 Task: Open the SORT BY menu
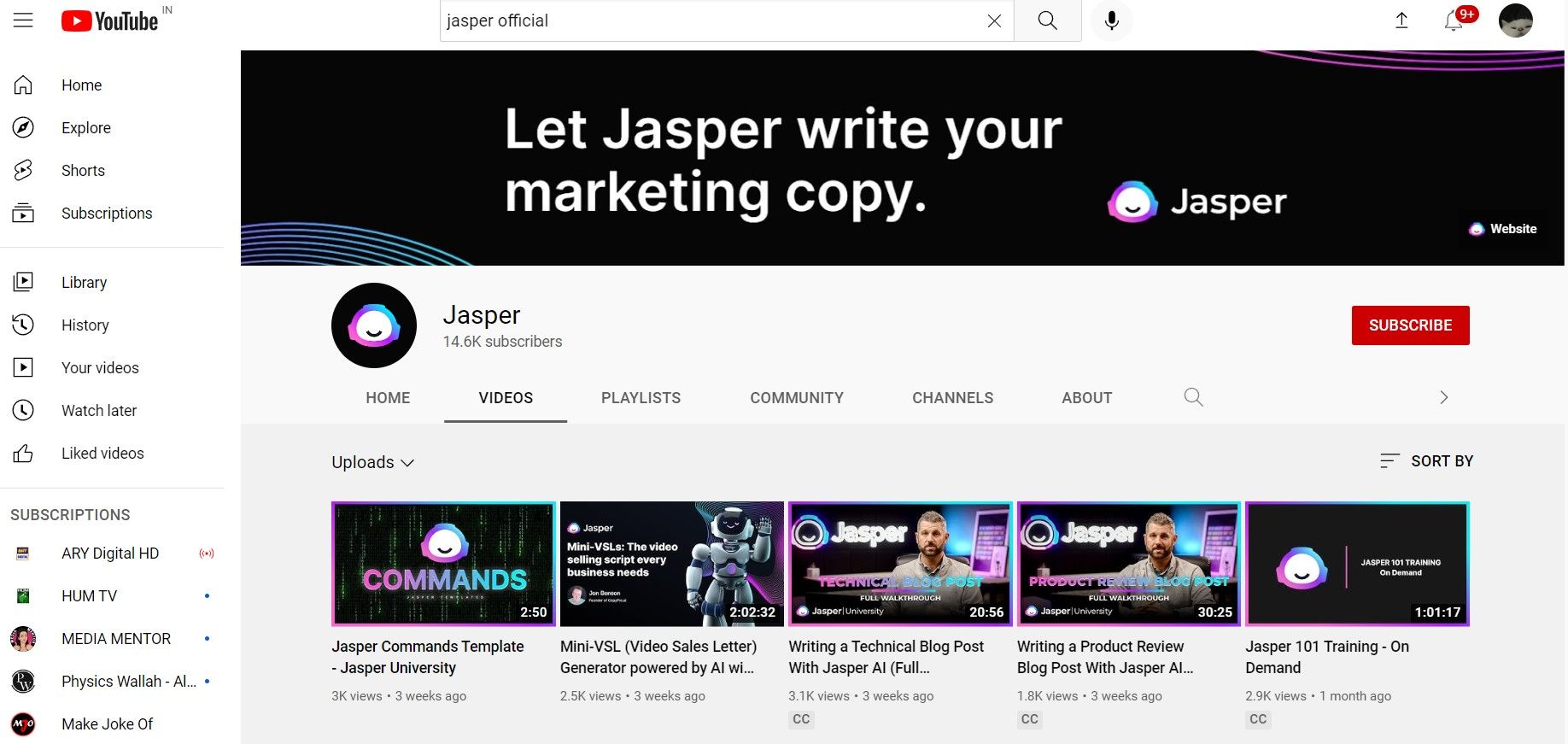click(x=1425, y=461)
